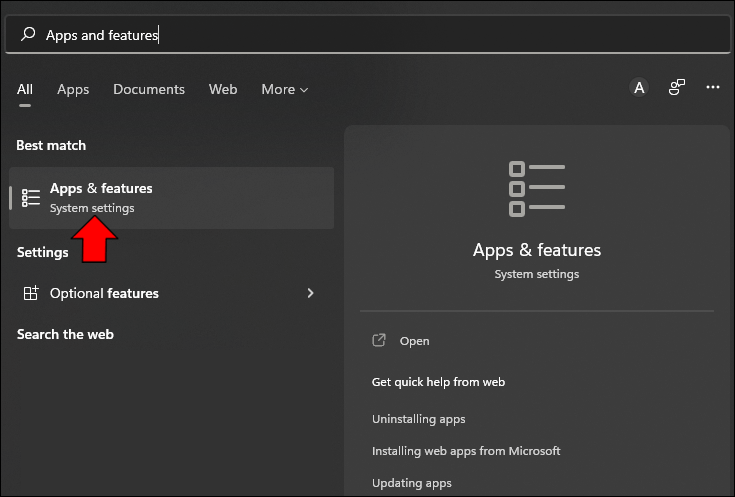735x497 pixels.
Task: Open the search feedback chat icon
Action: (x=676, y=87)
